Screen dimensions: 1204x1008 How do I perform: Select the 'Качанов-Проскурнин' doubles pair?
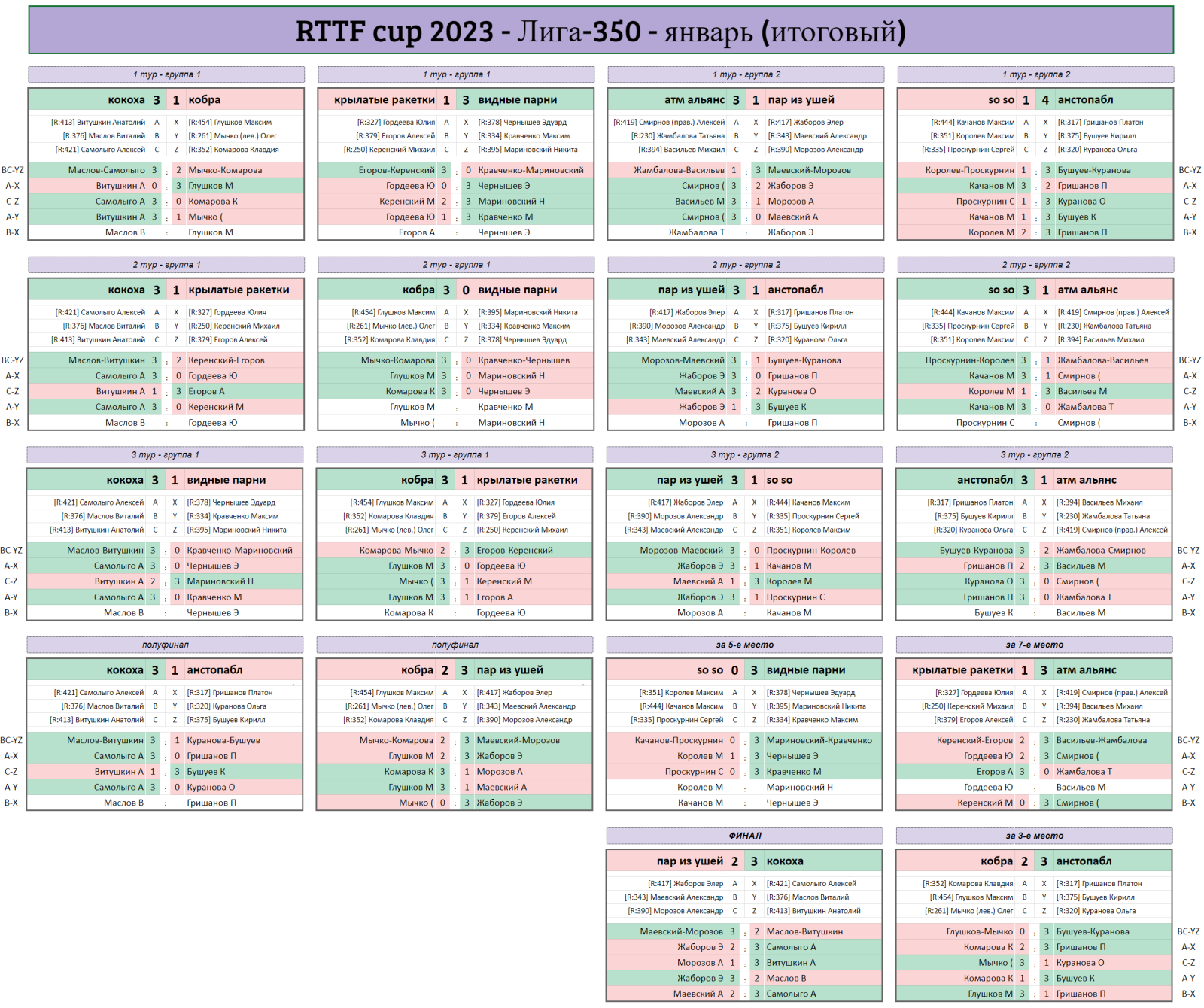pos(679,740)
